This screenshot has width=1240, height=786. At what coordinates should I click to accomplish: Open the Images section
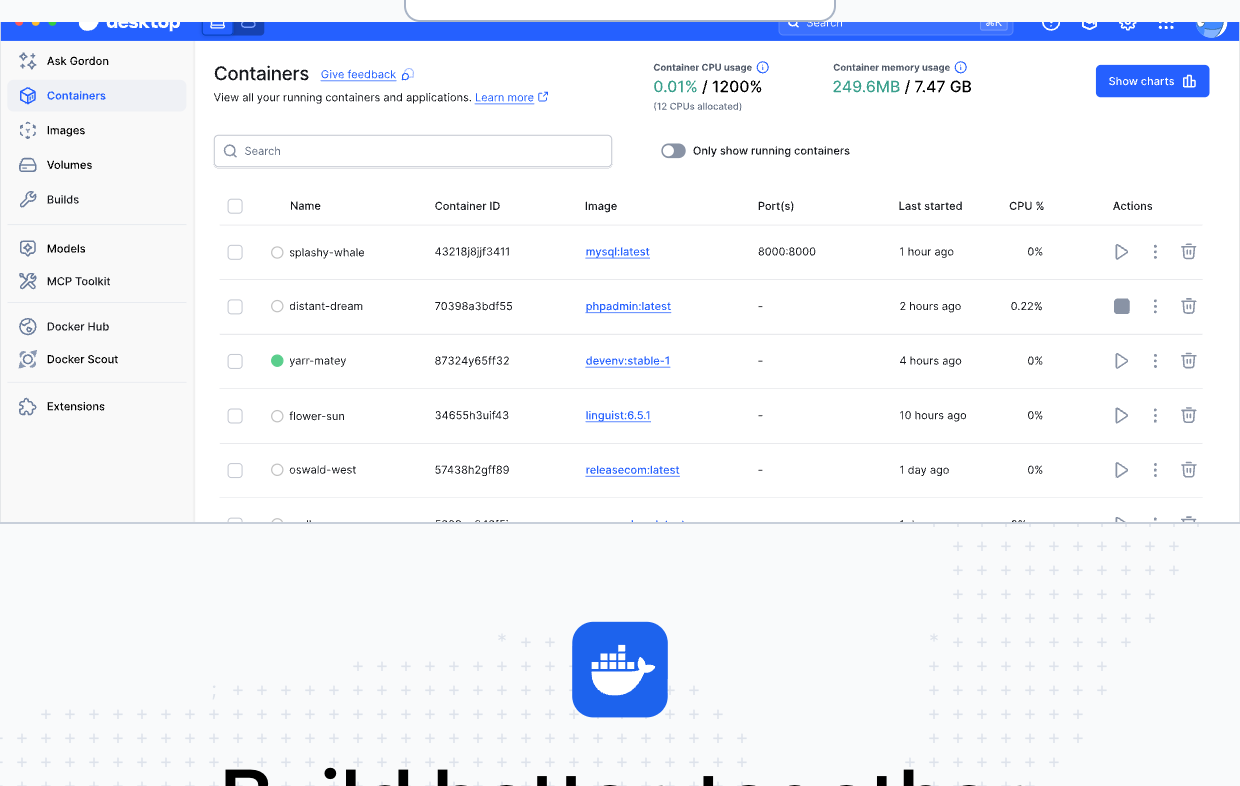point(96,130)
